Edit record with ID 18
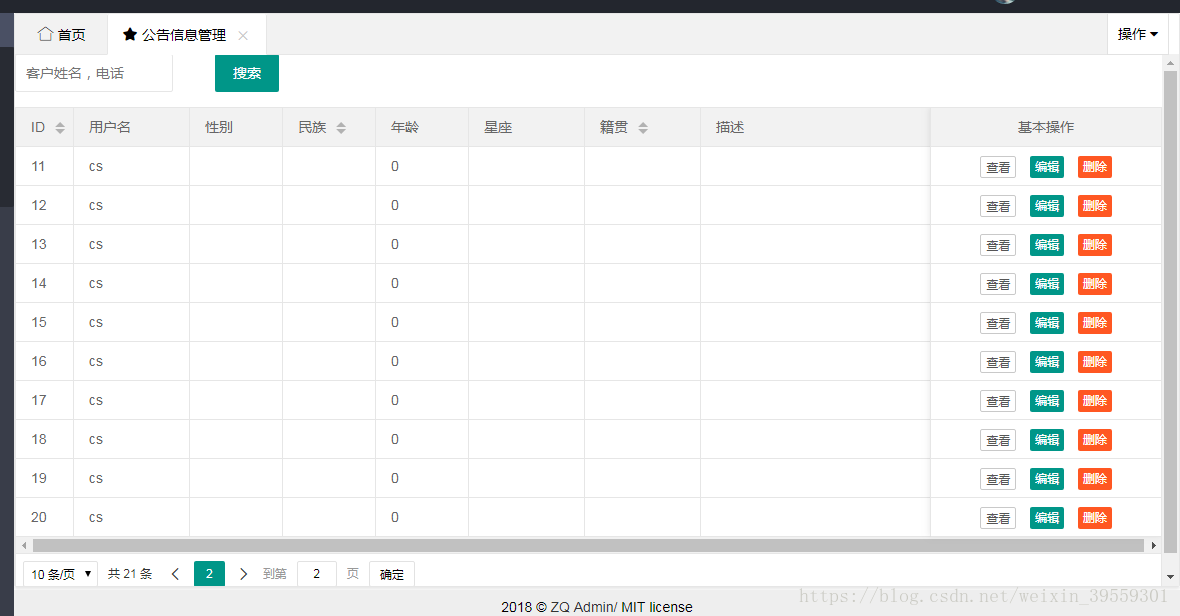 [1047, 440]
